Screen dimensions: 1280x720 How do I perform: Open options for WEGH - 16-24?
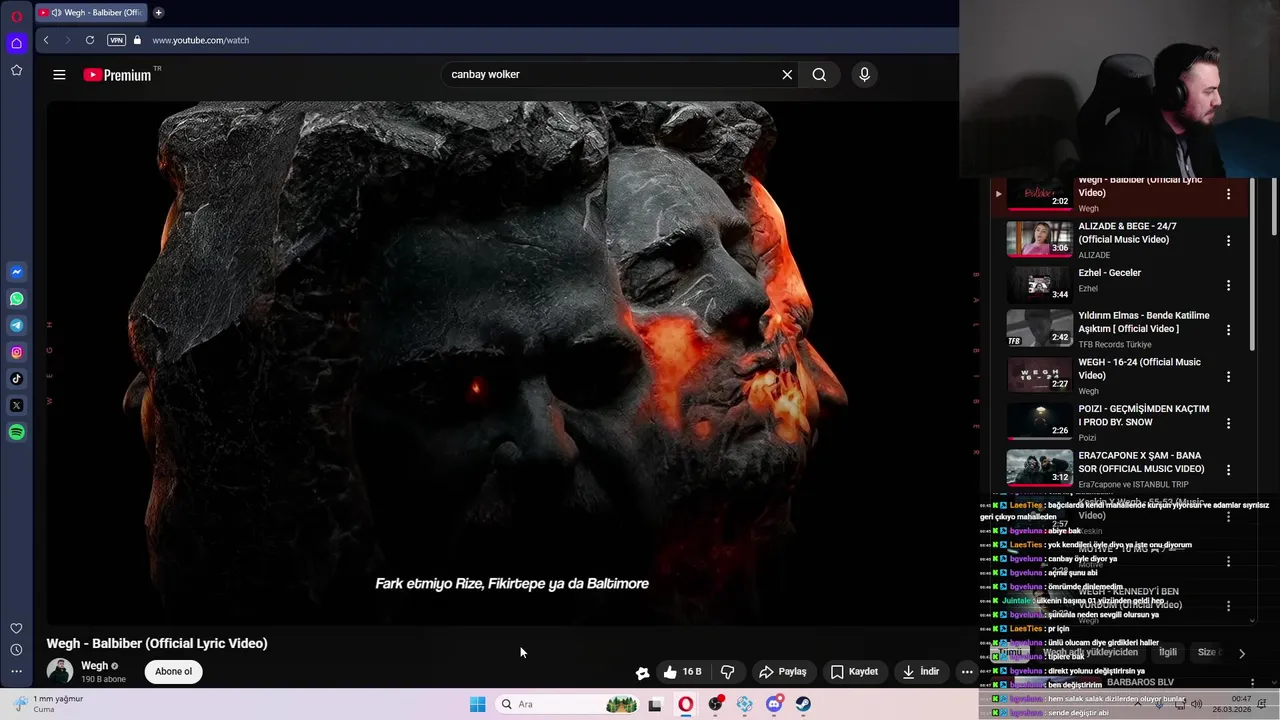(x=1228, y=376)
